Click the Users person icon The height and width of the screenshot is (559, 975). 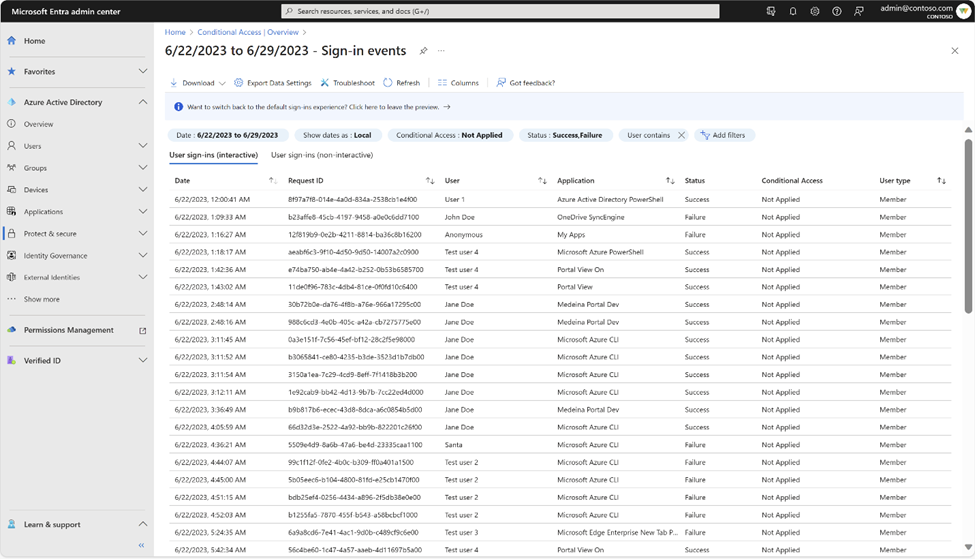[11, 146]
